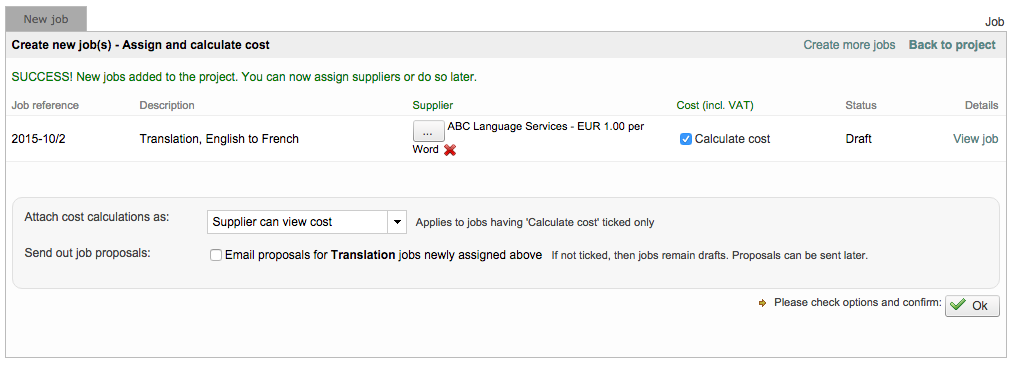Confirm options with the Ok button
Screen dimensions: 1014x365
pos(972,305)
